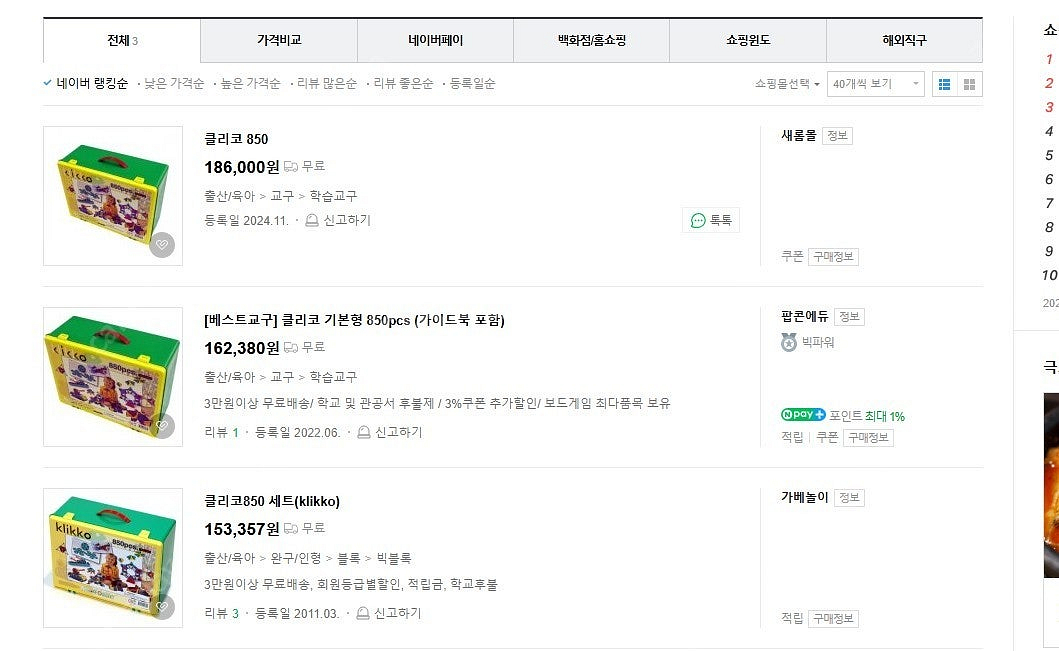Click heart wishlist icon on 클리코 850 thumbnail
Image resolution: width=1059 pixels, height=651 pixels.
point(162,244)
